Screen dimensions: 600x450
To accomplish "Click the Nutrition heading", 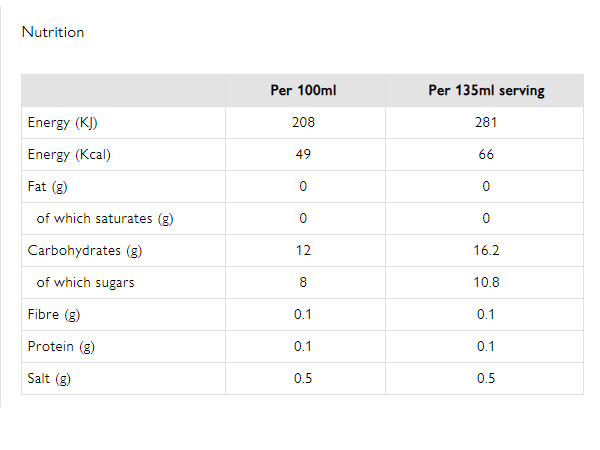I will point(53,32).
